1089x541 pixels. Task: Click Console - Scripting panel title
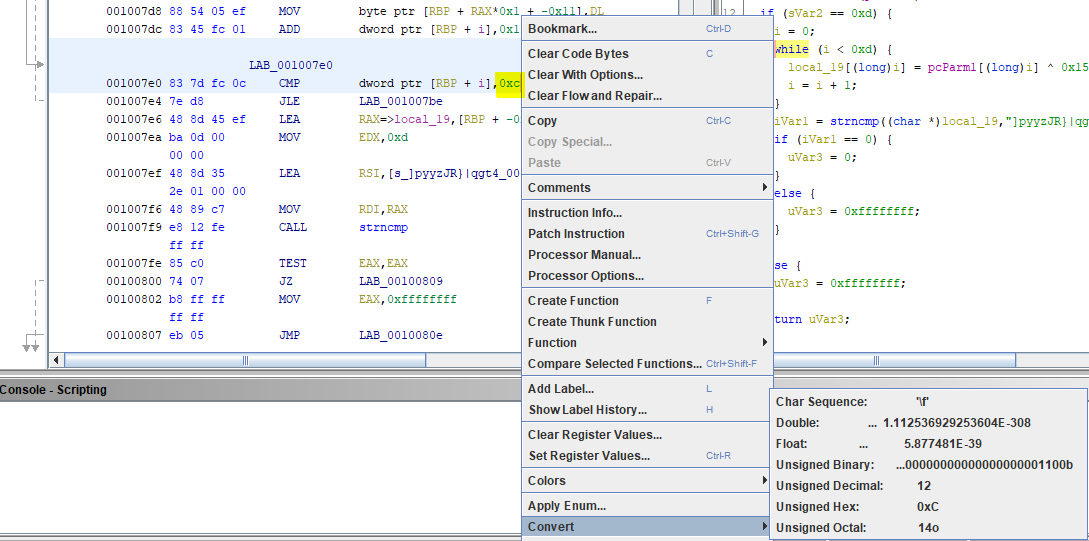pos(53,390)
